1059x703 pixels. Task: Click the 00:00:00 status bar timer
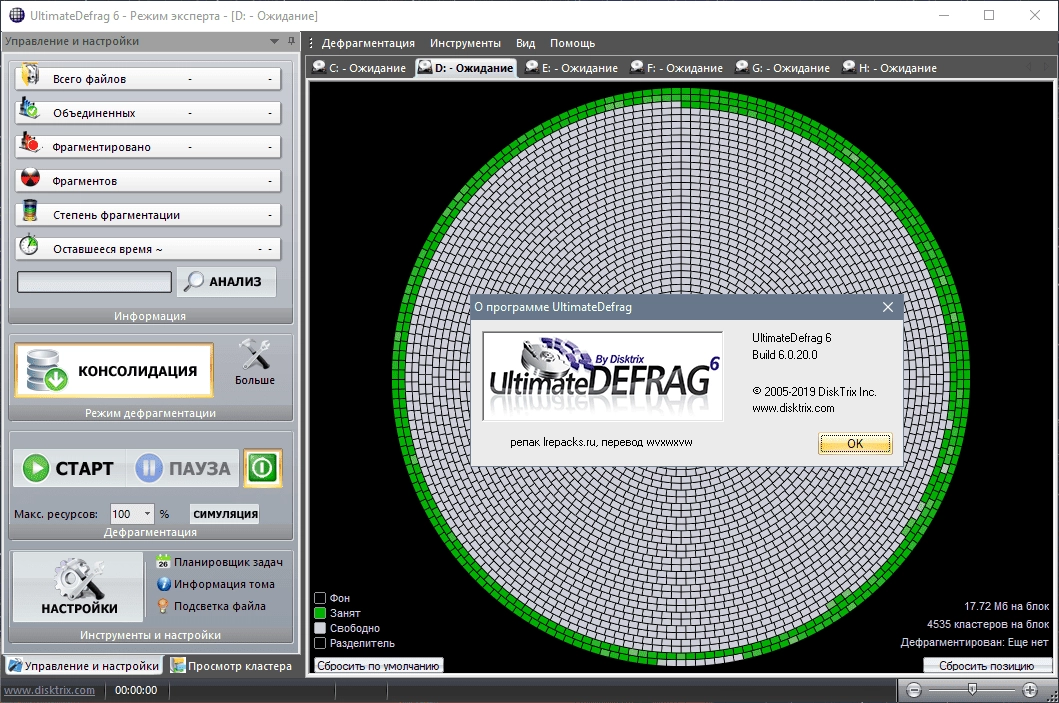click(136, 690)
